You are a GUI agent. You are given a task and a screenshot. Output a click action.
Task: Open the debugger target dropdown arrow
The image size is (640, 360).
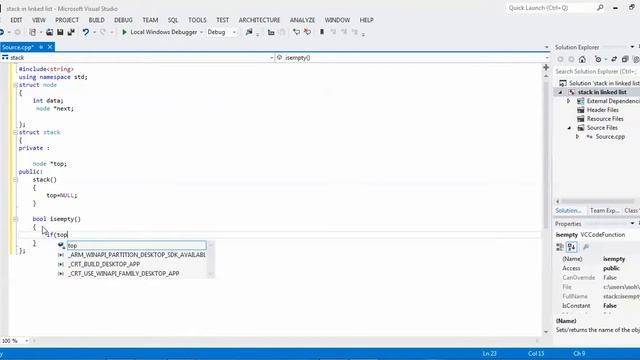click(201, 32)
